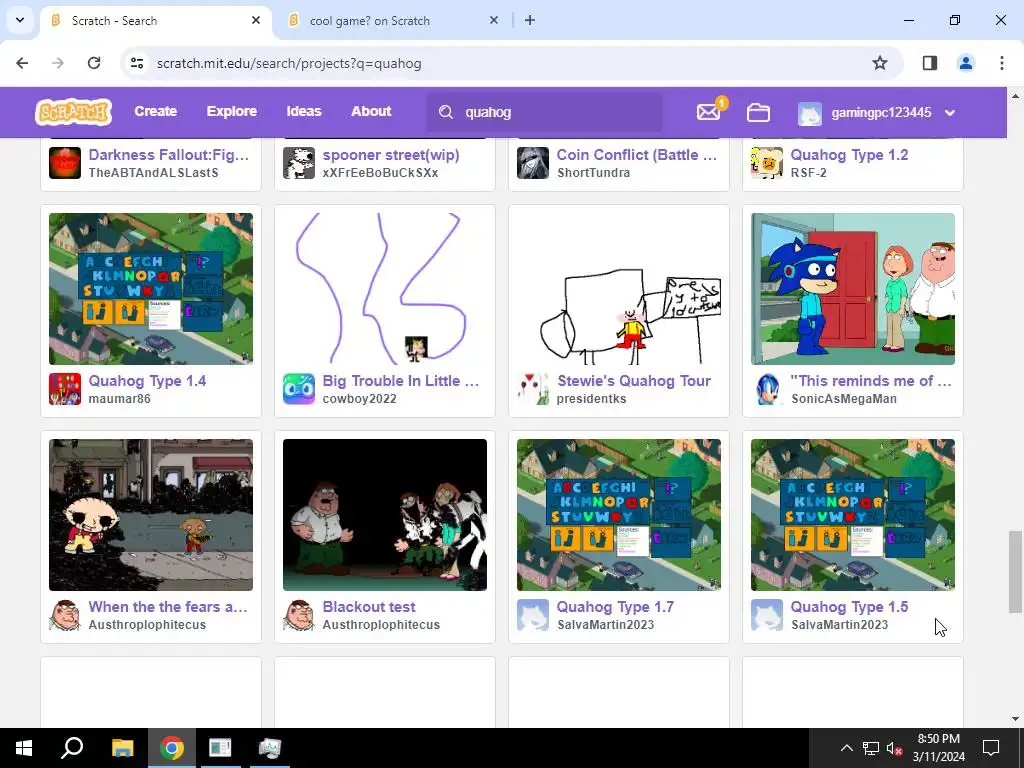This screenshot has height=768, width=1024.
Task: Open Quahog Type 1.5 thumbnail
Action: click(x=853, y=515)
